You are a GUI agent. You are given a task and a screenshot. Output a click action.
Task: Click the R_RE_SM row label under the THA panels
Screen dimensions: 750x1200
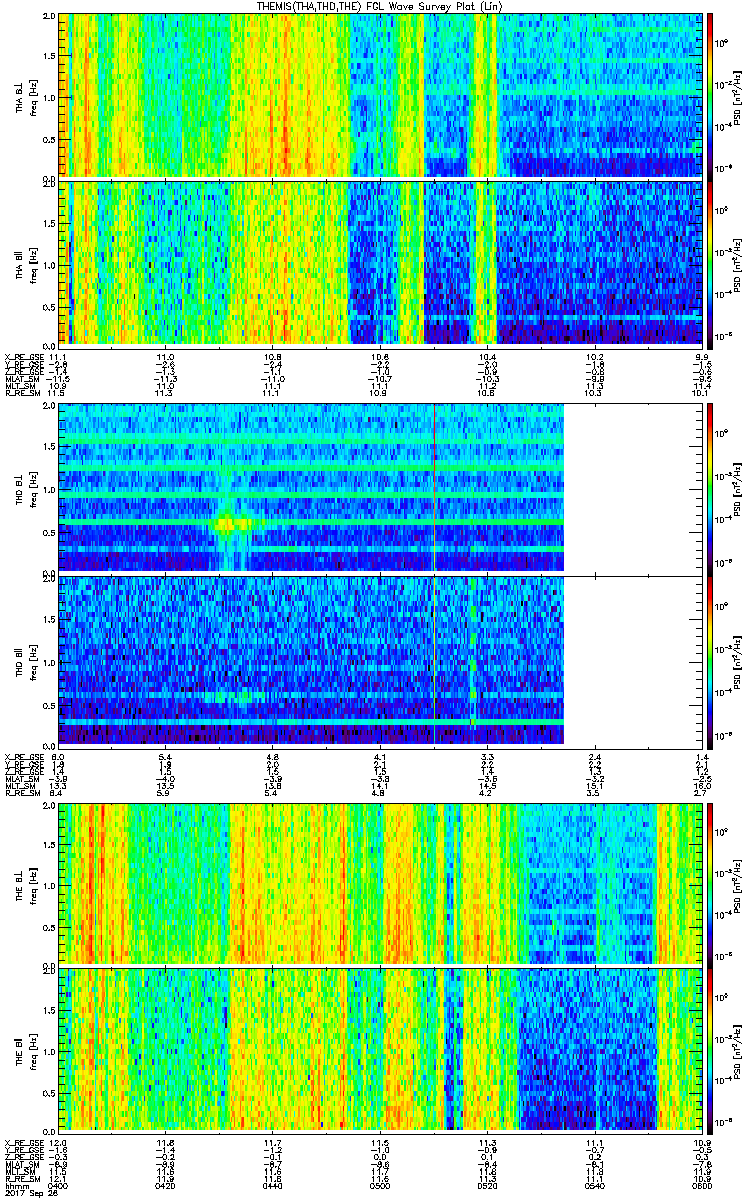pyautogui.click(x=21, y=394)
